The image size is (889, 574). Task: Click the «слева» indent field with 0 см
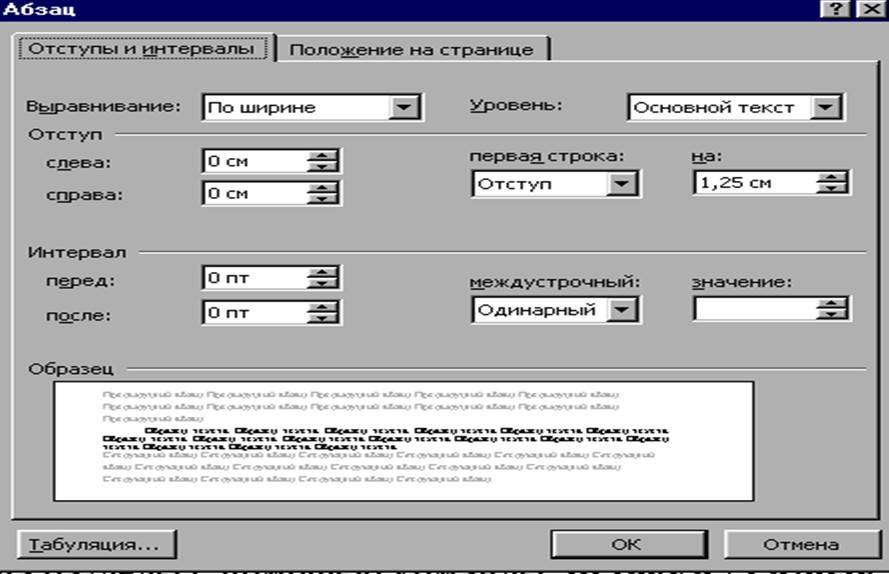pos(255,161)
